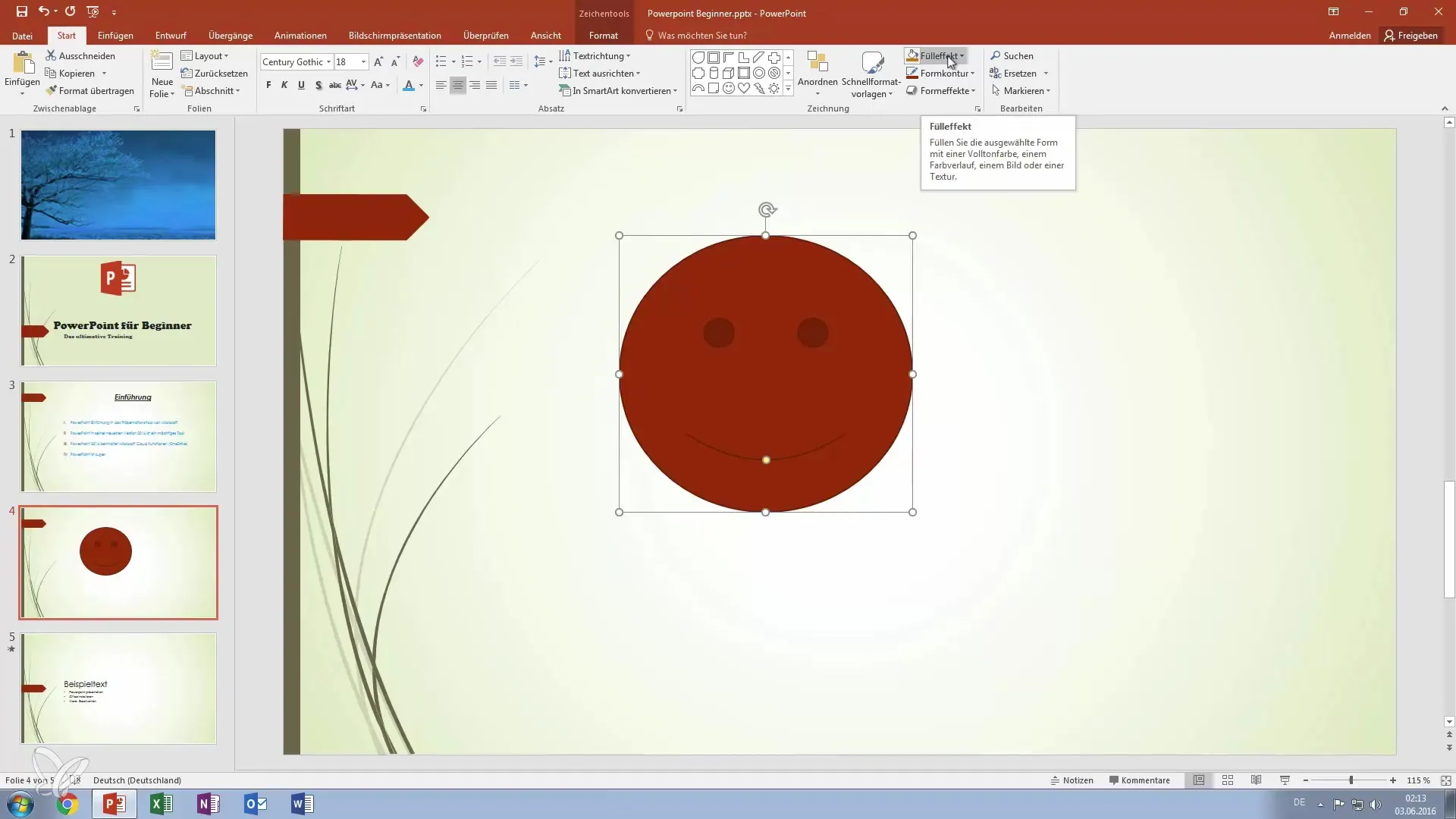Click the Save icon in quick access toolbar

pyautogui.click(x=22, y=12)
